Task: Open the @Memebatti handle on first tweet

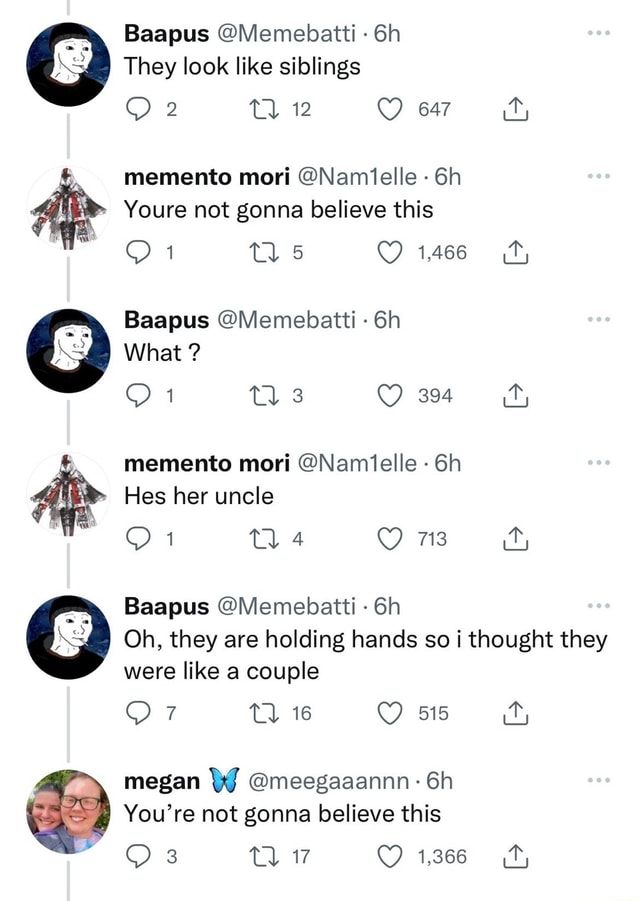Action: [286, 34]
